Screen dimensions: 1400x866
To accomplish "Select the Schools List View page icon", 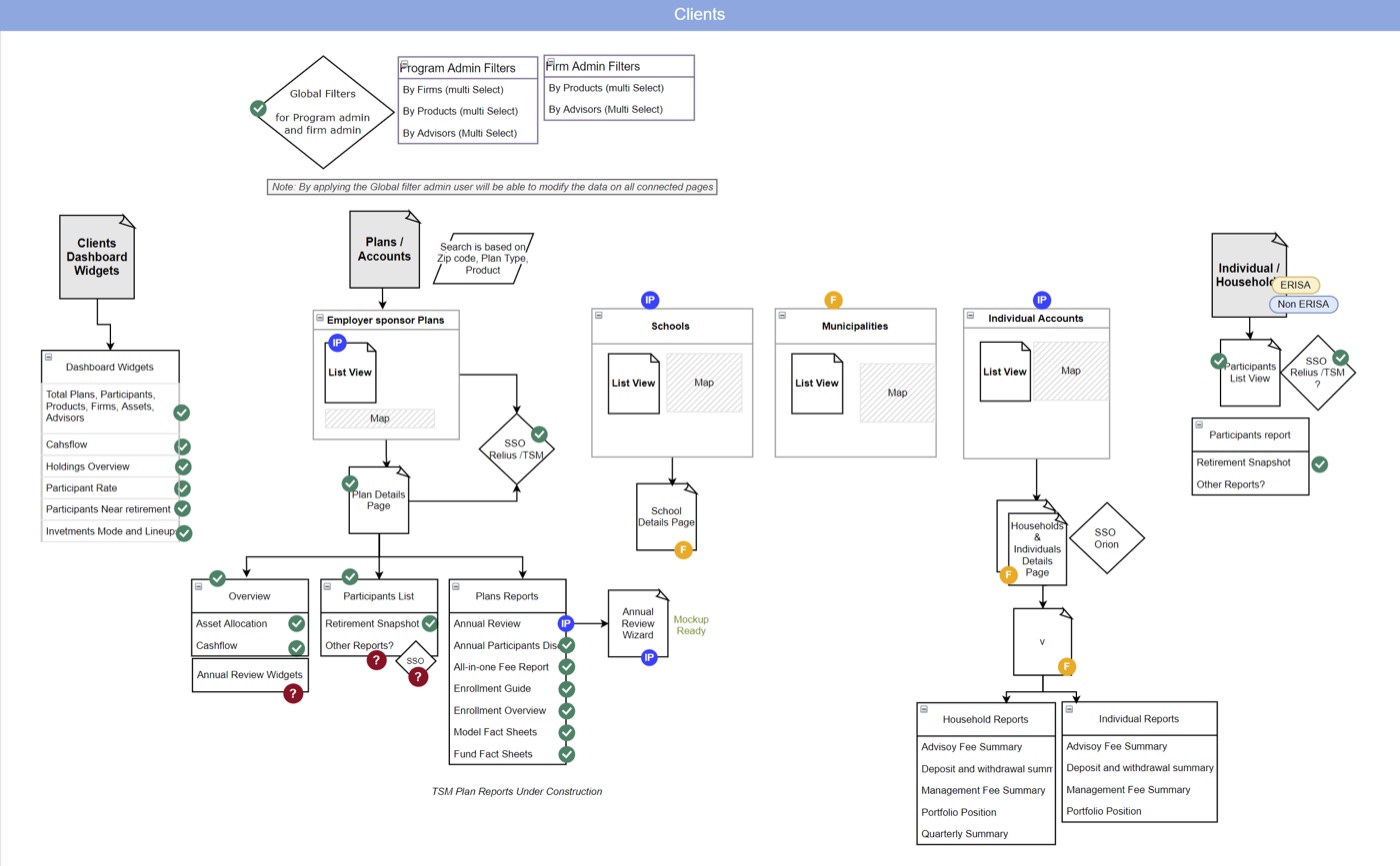I will 634,383.
